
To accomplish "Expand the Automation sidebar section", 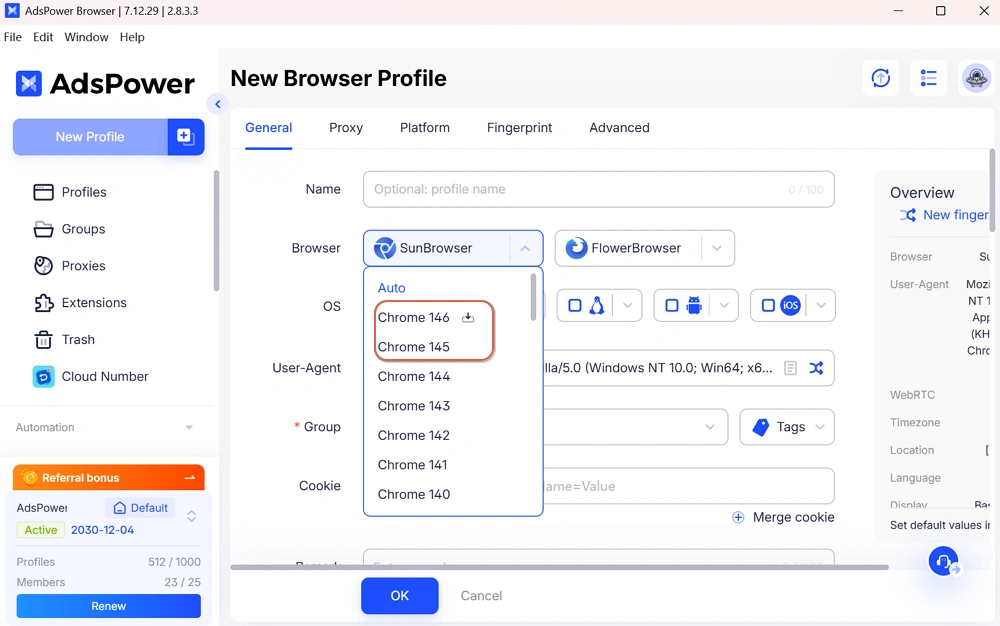I will tap(189, 428).
